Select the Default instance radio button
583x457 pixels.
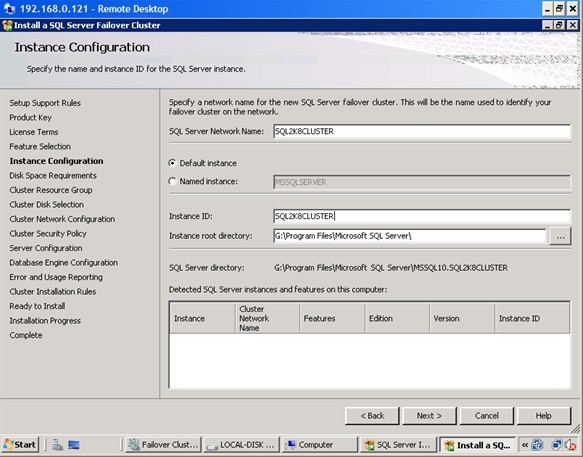pyautogui.click(x=172, y=163)
